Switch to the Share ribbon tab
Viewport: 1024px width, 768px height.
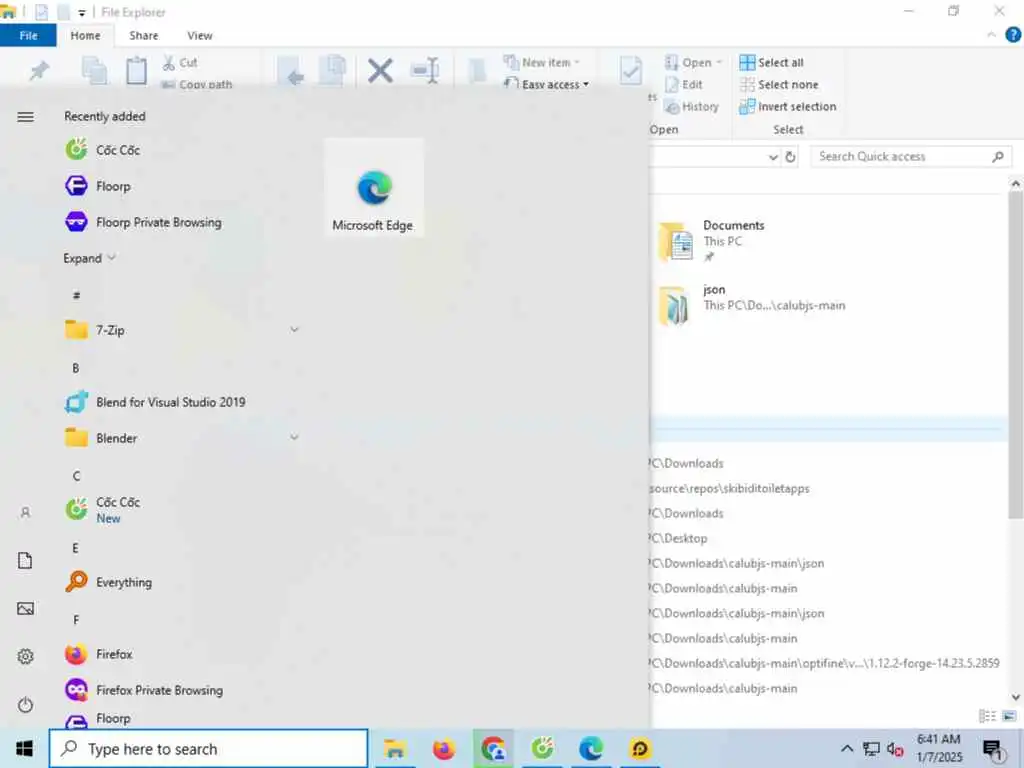click(144, 35)
